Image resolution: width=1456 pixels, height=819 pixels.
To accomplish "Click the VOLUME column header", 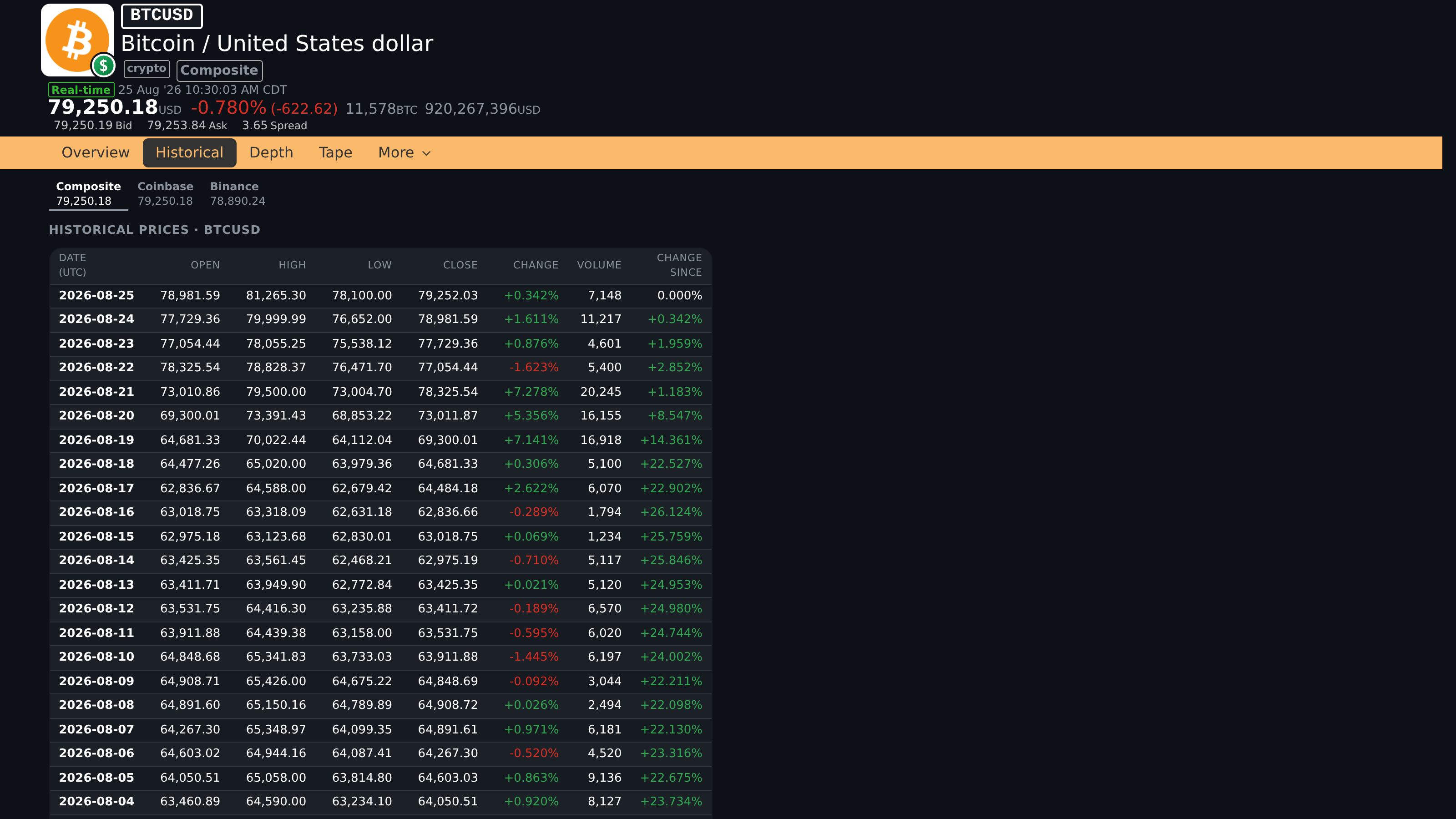I will [x=599, y=265].
